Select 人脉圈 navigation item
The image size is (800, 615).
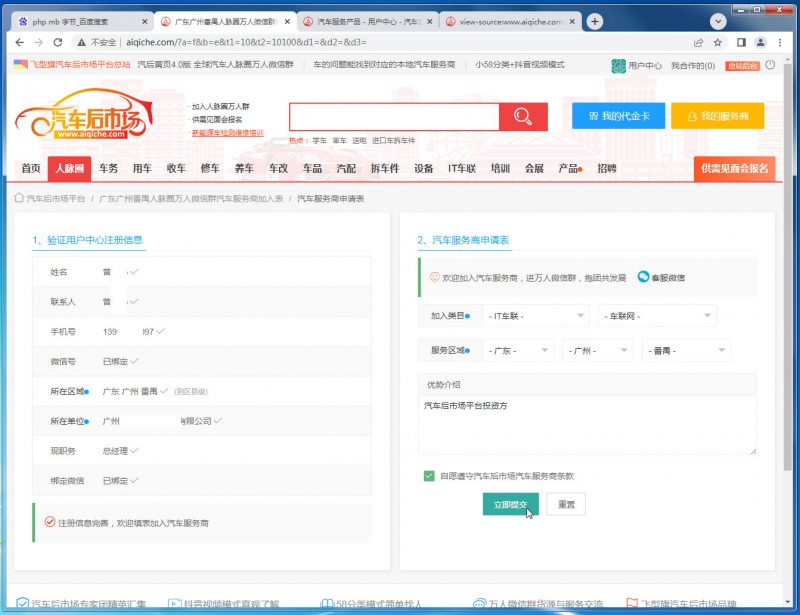click(x=69, y=168)
